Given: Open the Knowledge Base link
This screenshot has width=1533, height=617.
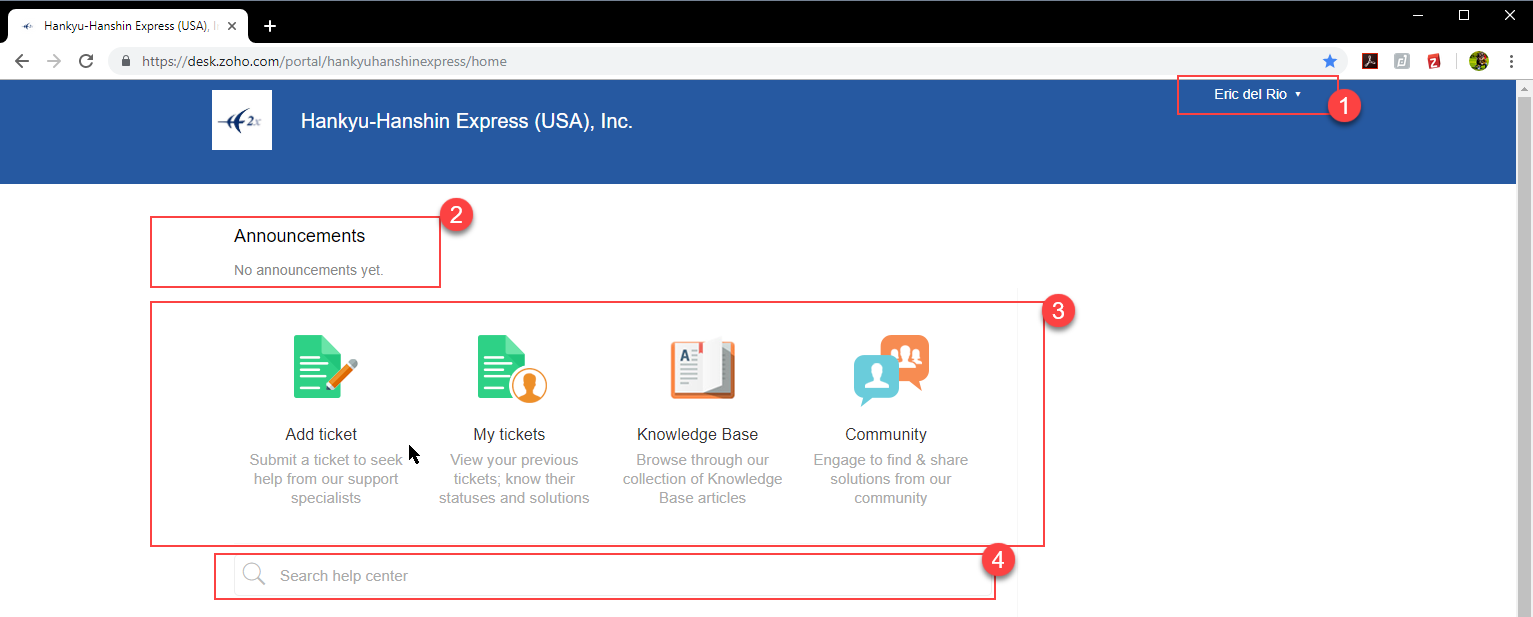Looking at the screenshot, I should [697, 434].
